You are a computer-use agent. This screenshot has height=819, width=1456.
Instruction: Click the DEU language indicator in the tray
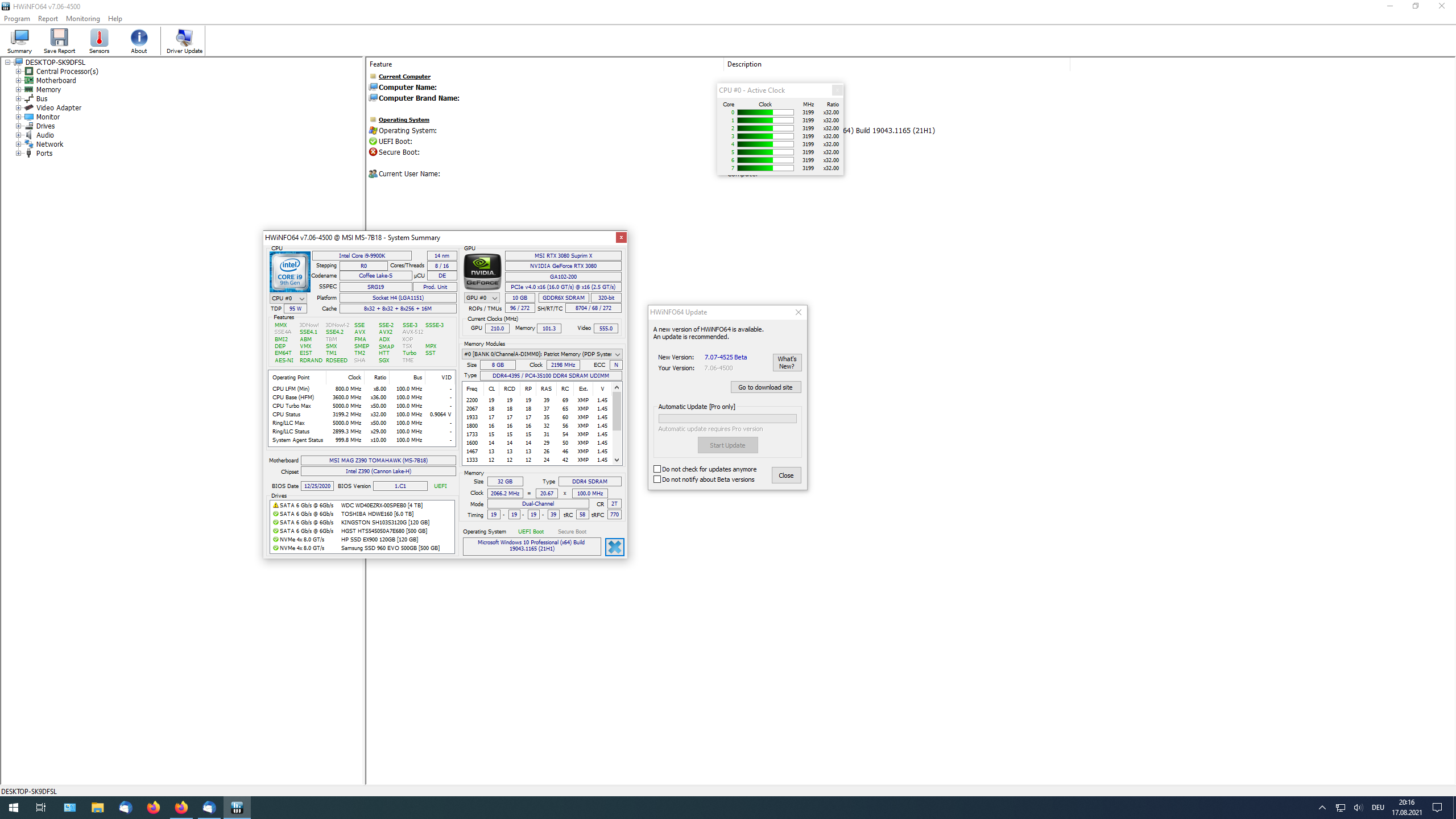(x=1379, y=807)
